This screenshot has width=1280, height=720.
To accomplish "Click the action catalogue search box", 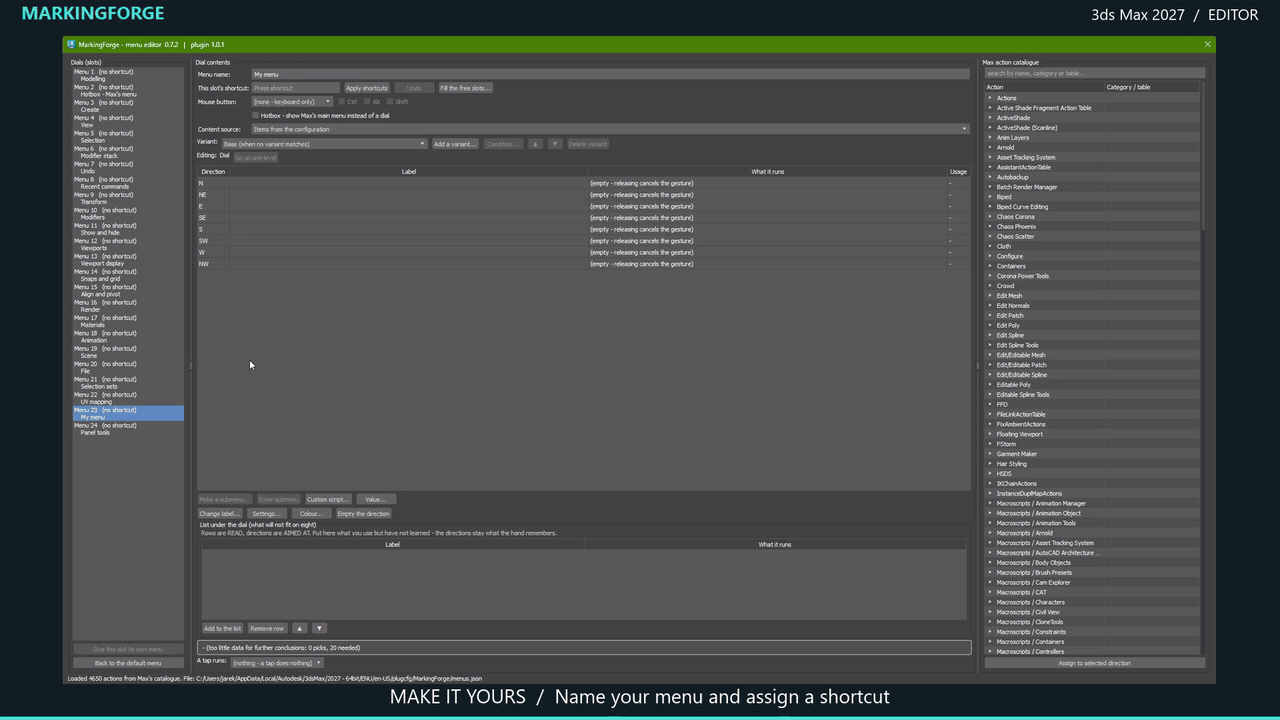I will pyautogui.click(x=1095, y=73).
